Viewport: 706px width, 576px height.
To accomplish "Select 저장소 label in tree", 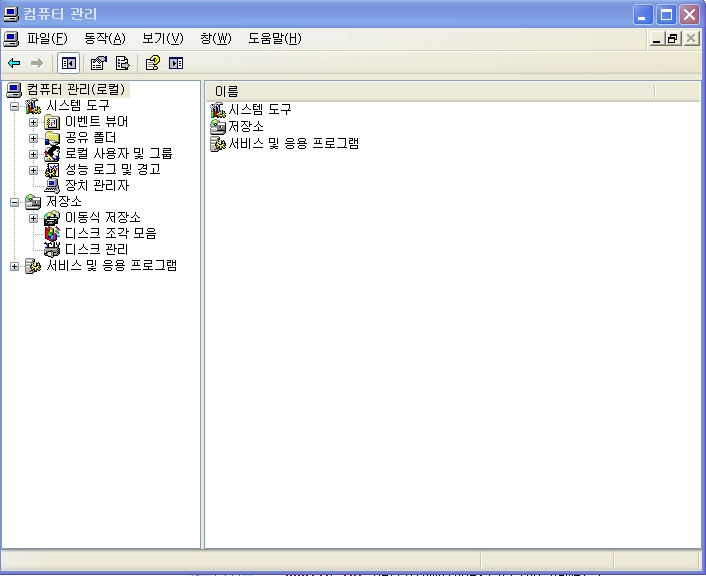I will pyautogui.click(x=64, y=201).
